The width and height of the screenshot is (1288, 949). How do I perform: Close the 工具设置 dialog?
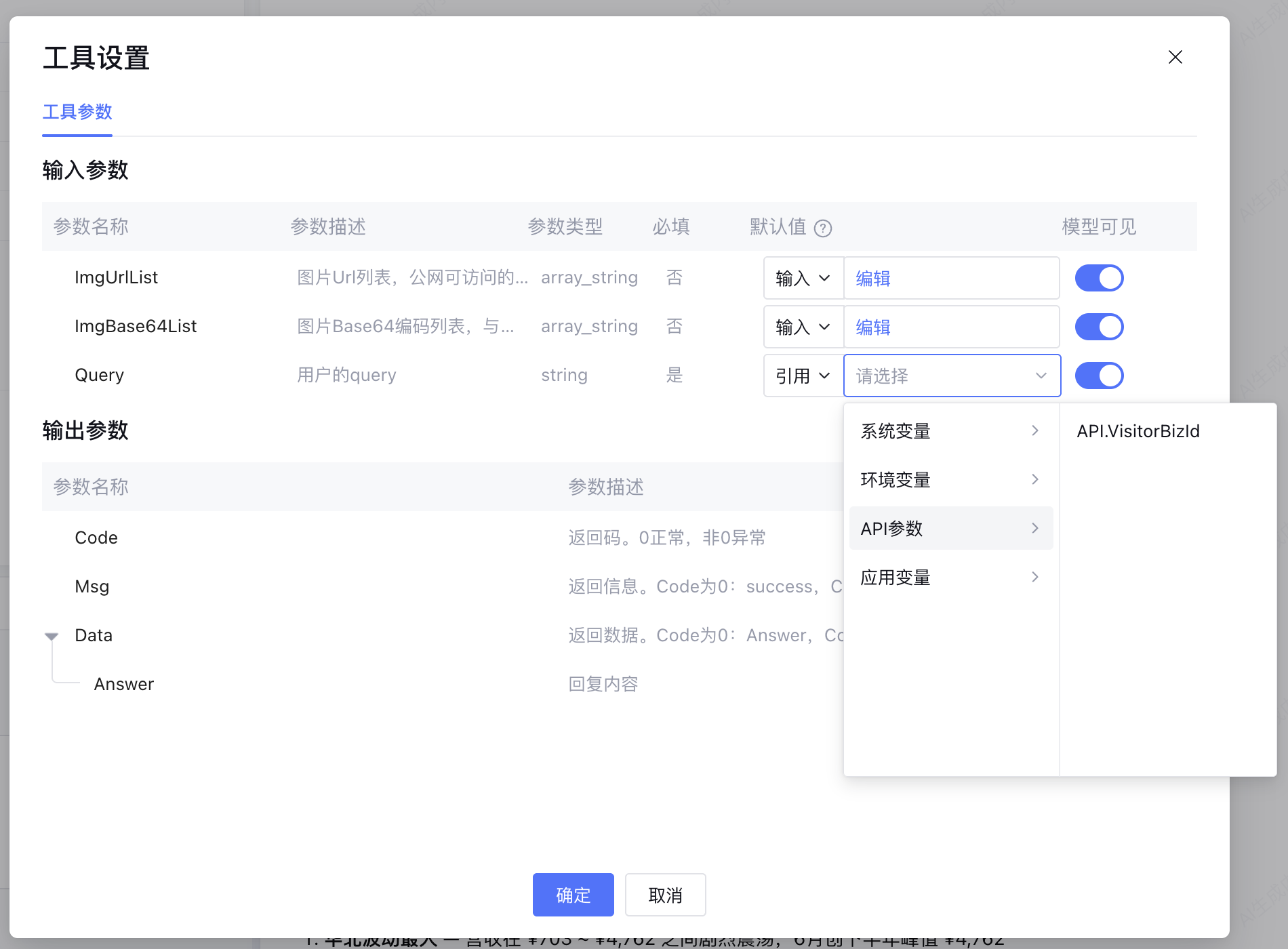pos(1175,57)
